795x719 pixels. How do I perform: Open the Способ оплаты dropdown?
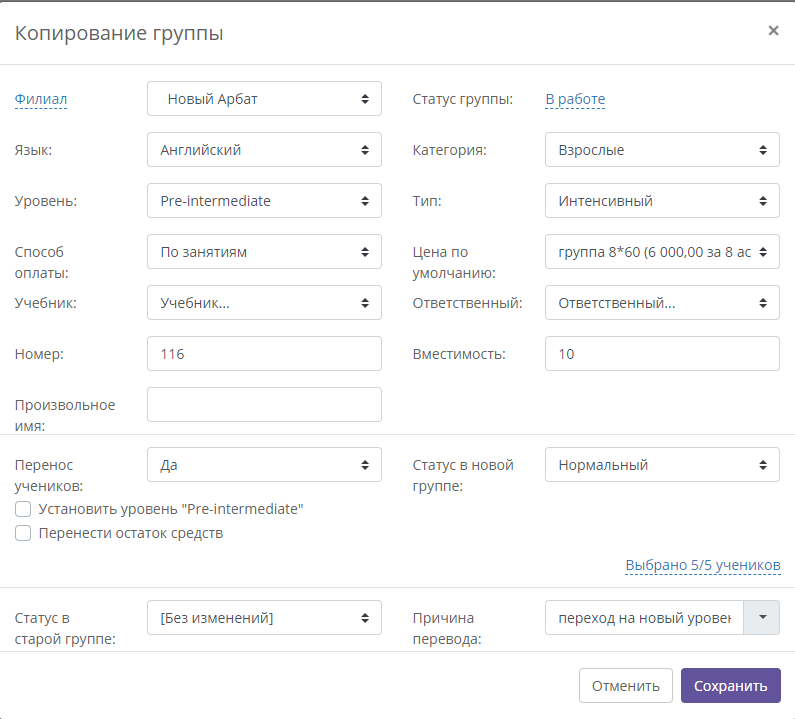click(x=264, y=252)
